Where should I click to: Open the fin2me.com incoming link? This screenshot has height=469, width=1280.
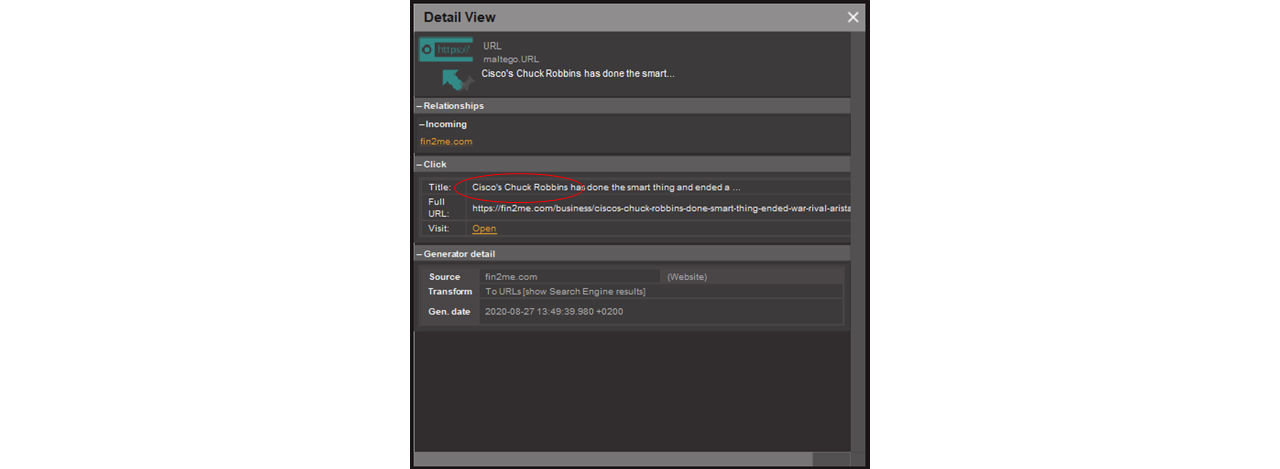[x=446, y=141]
